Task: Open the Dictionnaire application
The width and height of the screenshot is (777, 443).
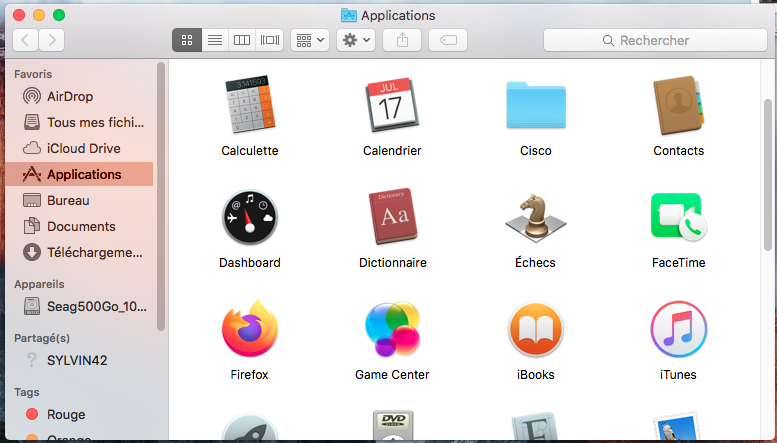Action: pyautogui.click(x=392, y=218)
